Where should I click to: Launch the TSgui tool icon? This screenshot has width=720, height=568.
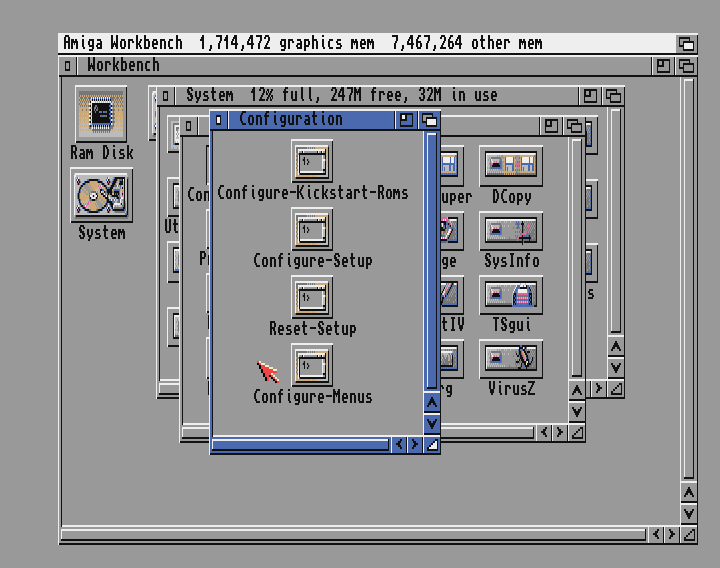pyautogui.click(x=511, y=295)
